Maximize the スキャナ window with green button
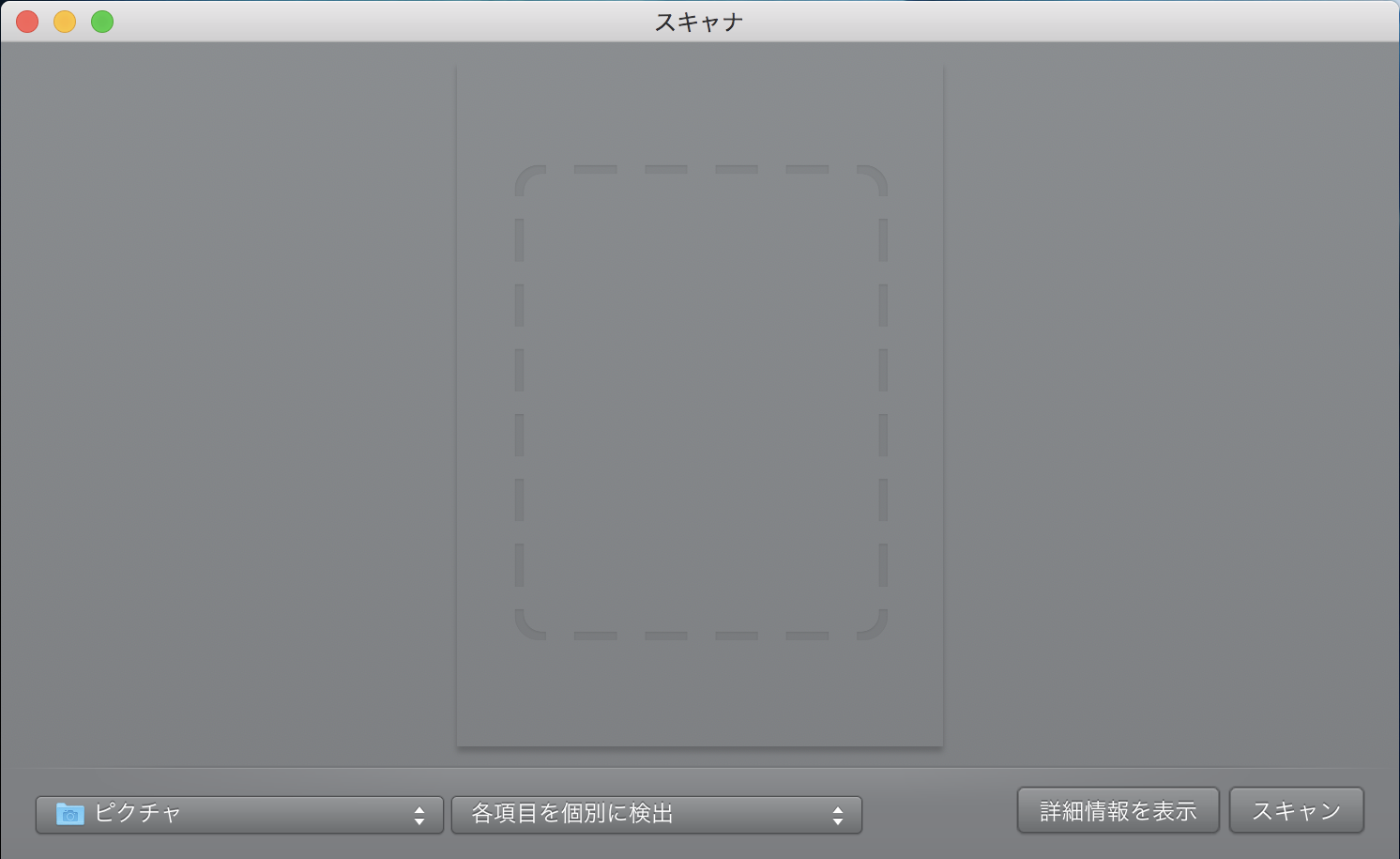Screen dimensions: 1400x859 (x=102, y=22)
